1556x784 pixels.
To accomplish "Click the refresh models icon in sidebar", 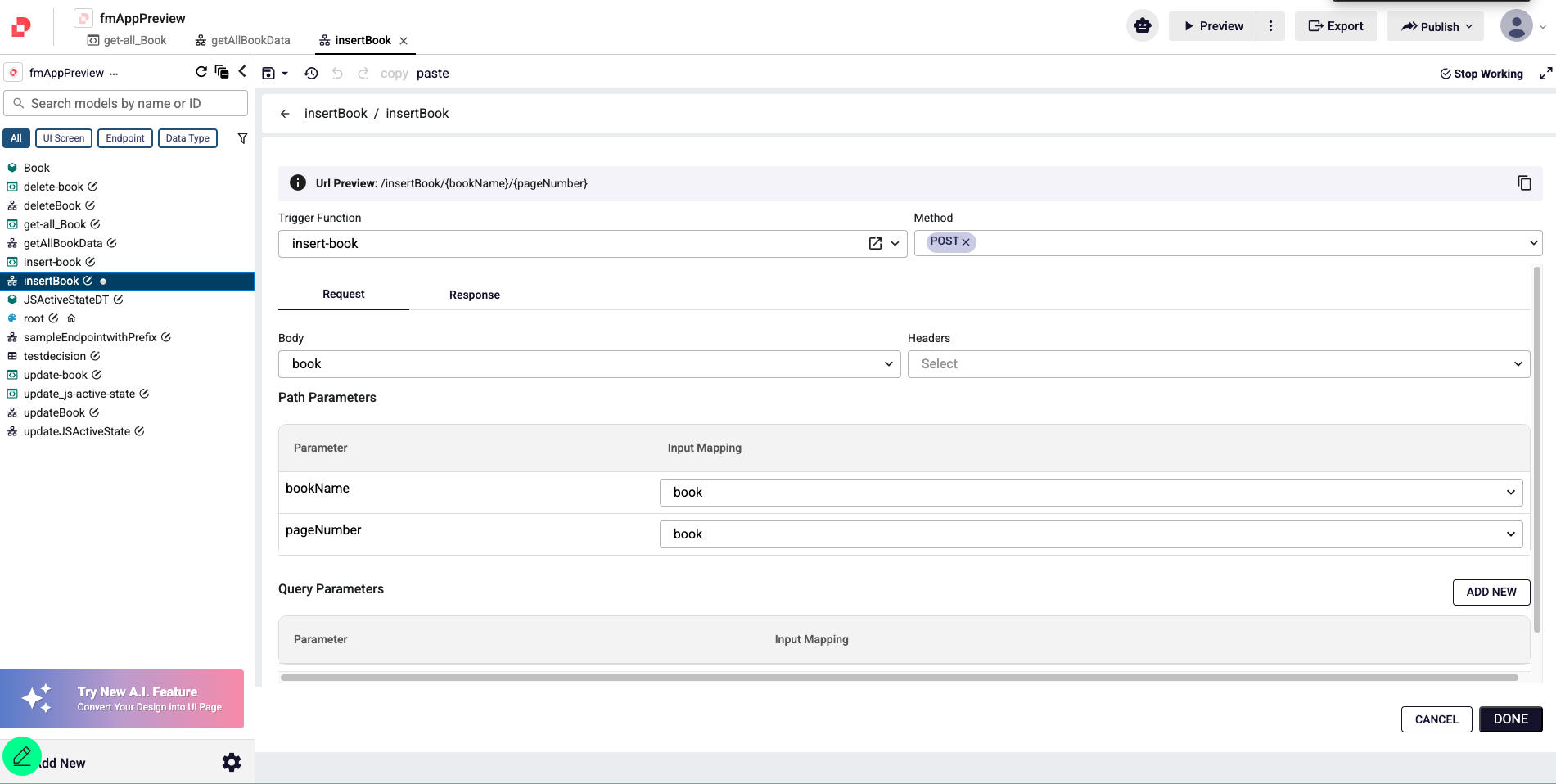I will [201, 72].
